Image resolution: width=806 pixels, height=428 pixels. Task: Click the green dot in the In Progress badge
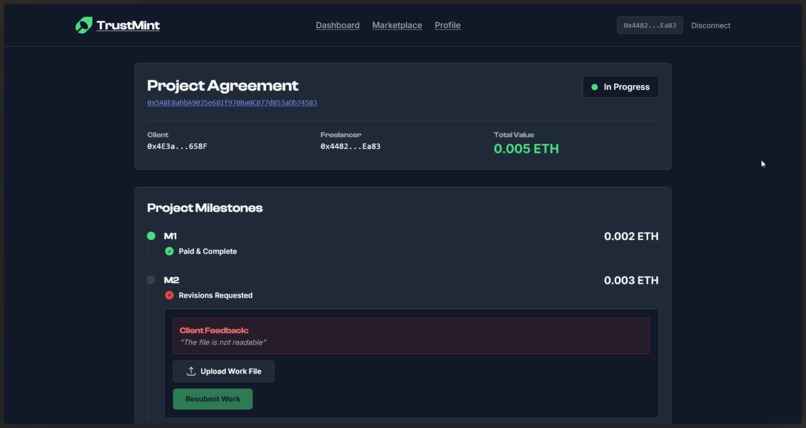click(x=595, y=87)
